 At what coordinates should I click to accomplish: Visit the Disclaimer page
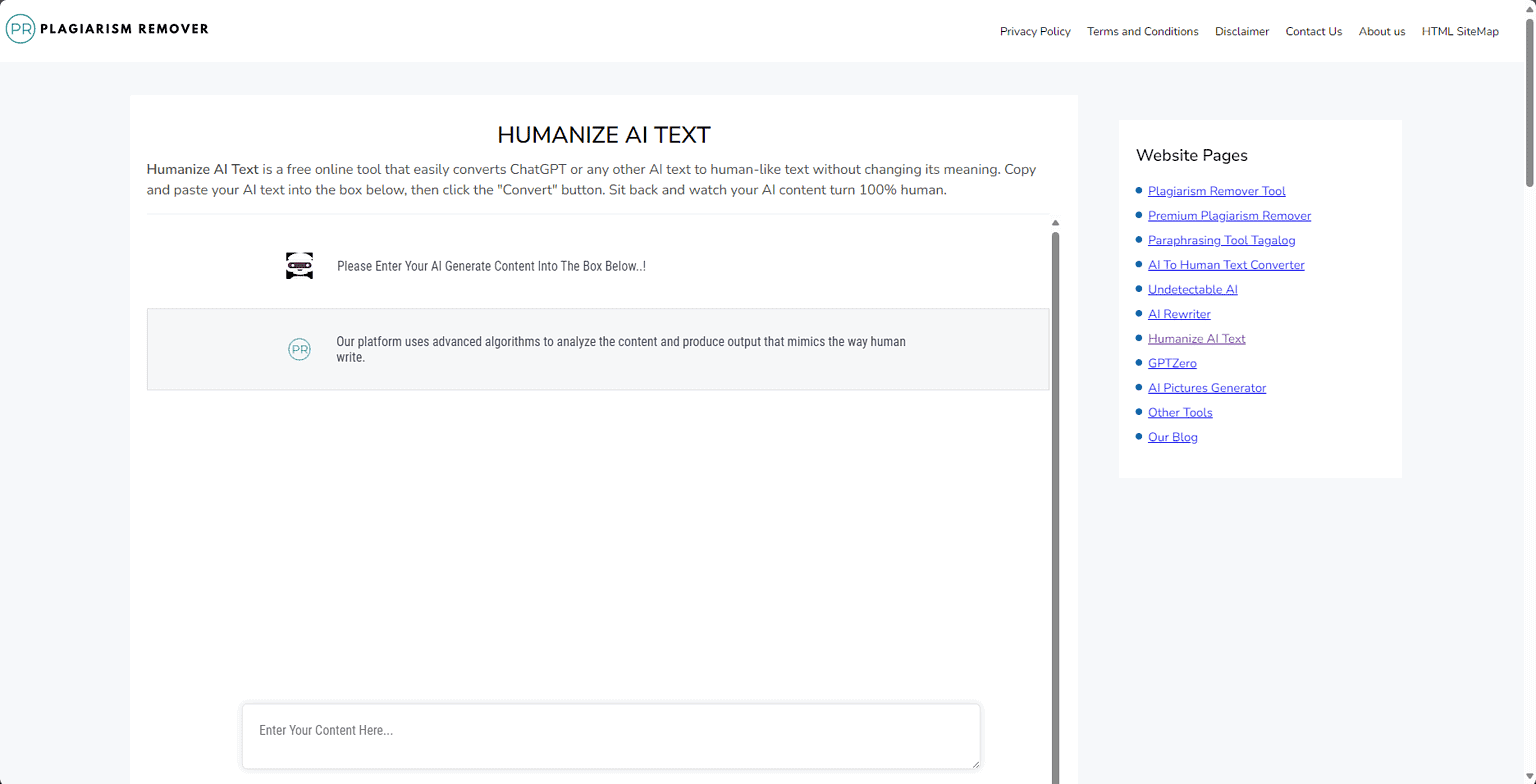point(1242,31)
